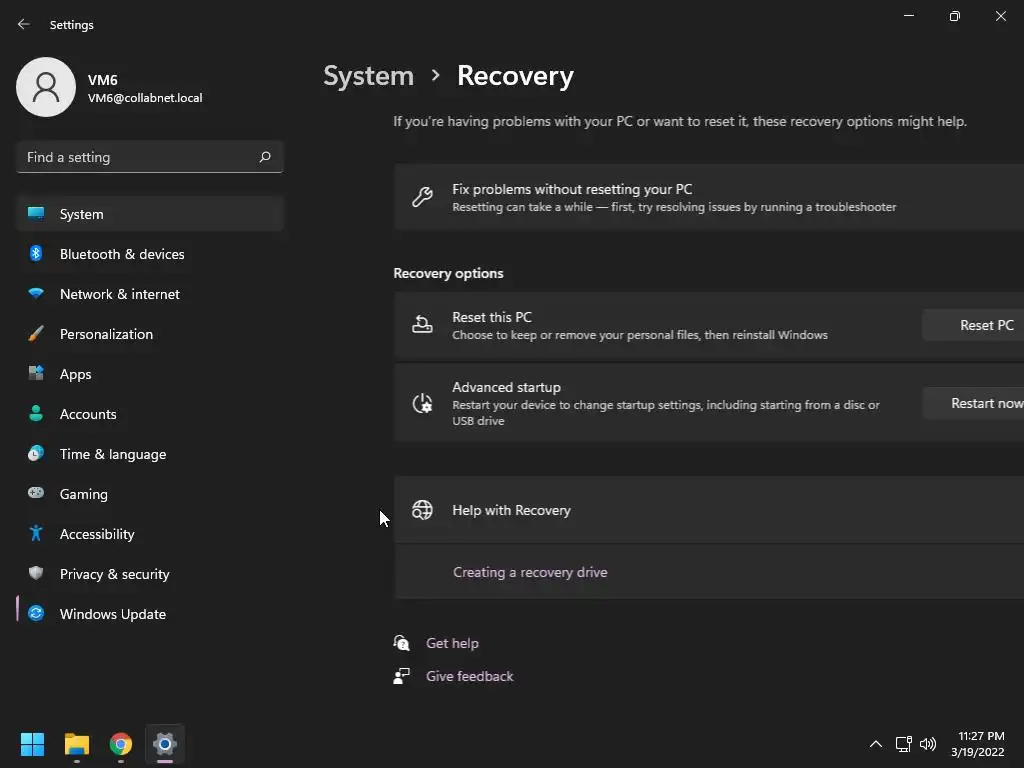Click the volume icon in system tray
Image resolution: width=1024 pixels, height=768 pixels.
pyautogui.click(x=928, y=744)
